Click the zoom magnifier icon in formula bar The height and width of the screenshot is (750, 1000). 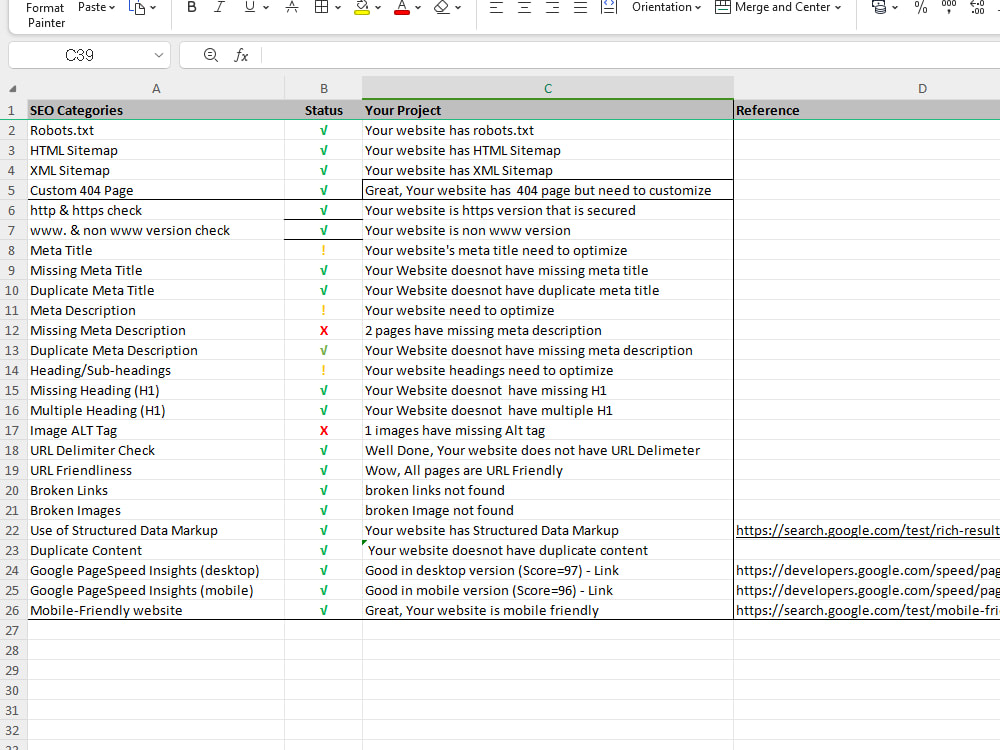pyautogui.click(x=210, y=55)
